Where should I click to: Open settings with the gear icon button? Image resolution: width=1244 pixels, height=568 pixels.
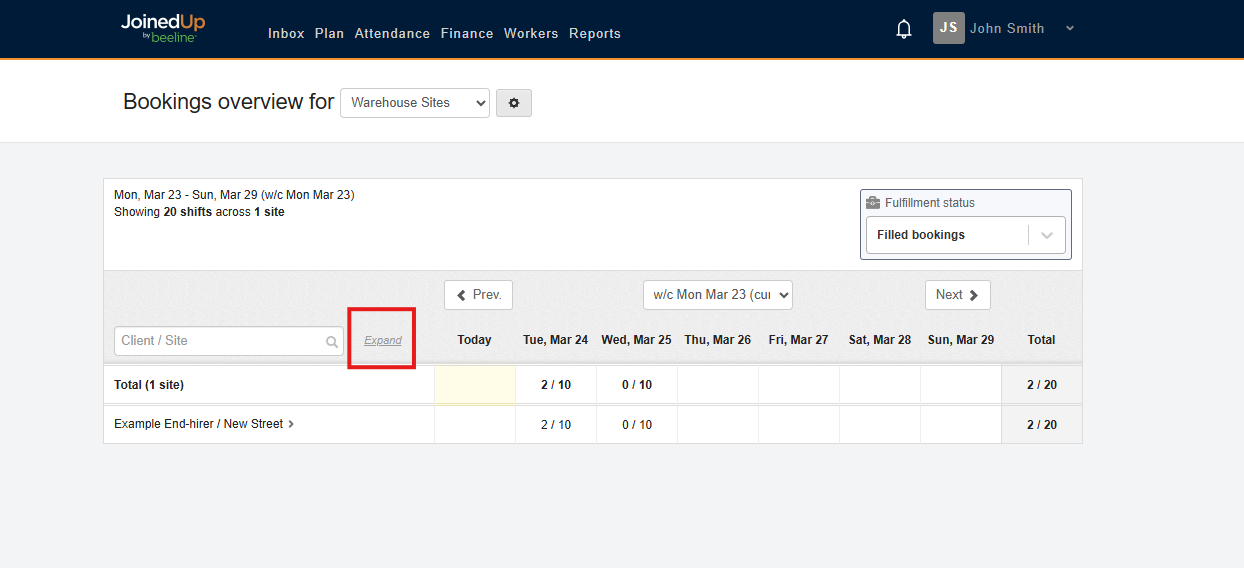click(514, 103)
